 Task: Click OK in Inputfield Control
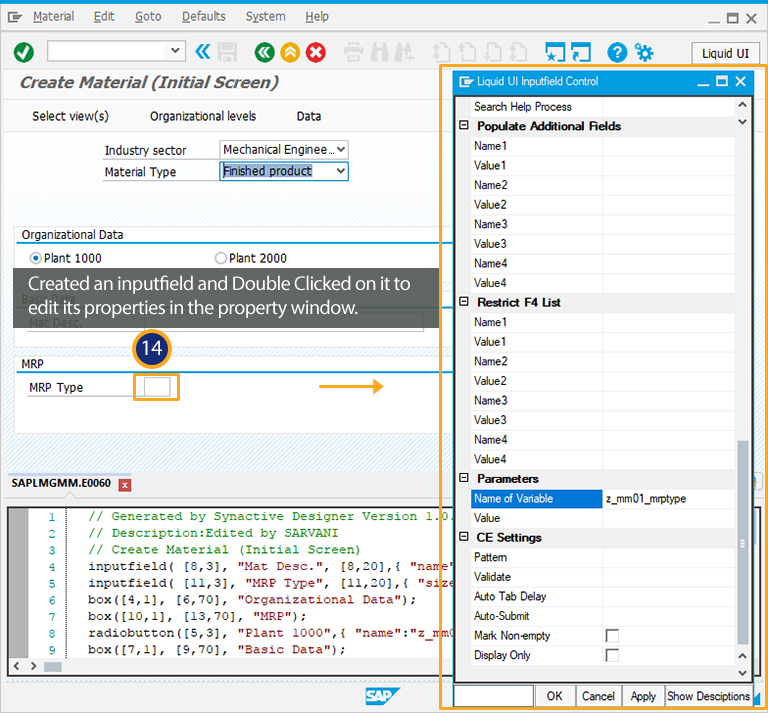554,696
